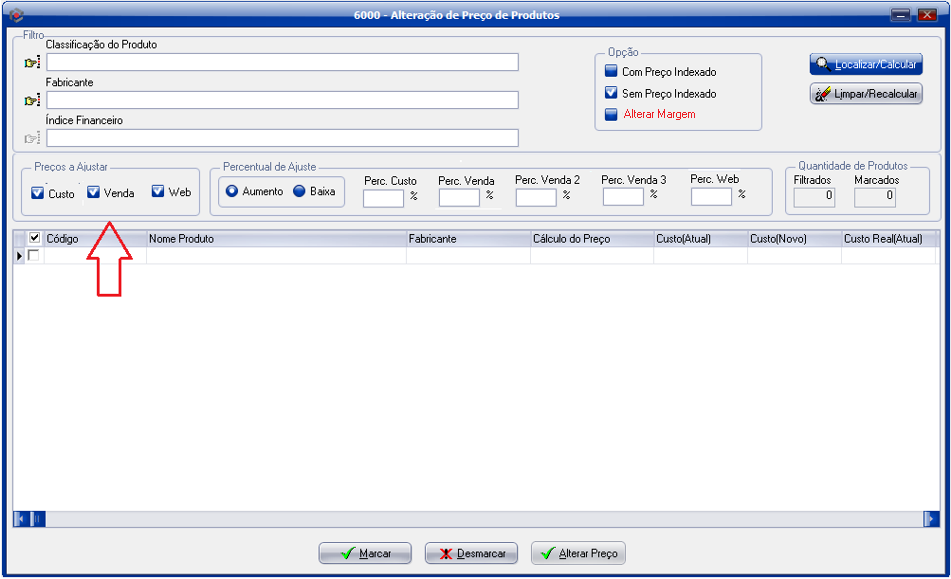Image resolution: width=951 pixels, height=579 pixels.
Task: Click the Alterar Preço button
Action: pos(578,553)
